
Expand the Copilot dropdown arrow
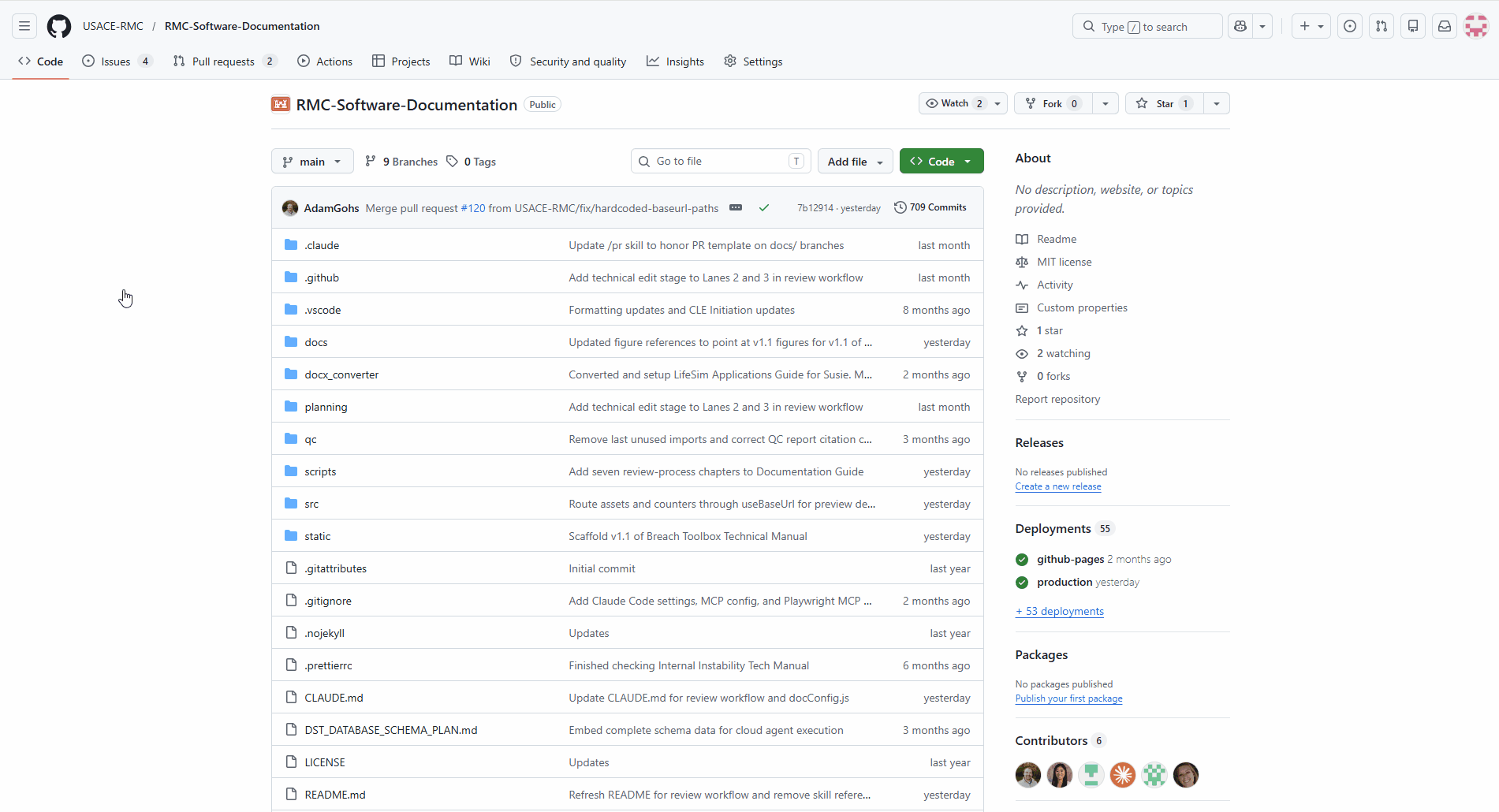click(1262, 26)
